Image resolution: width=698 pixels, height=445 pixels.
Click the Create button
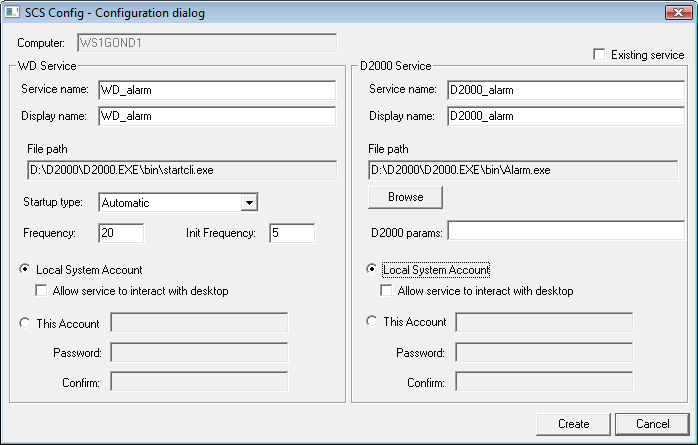(573, 424)
